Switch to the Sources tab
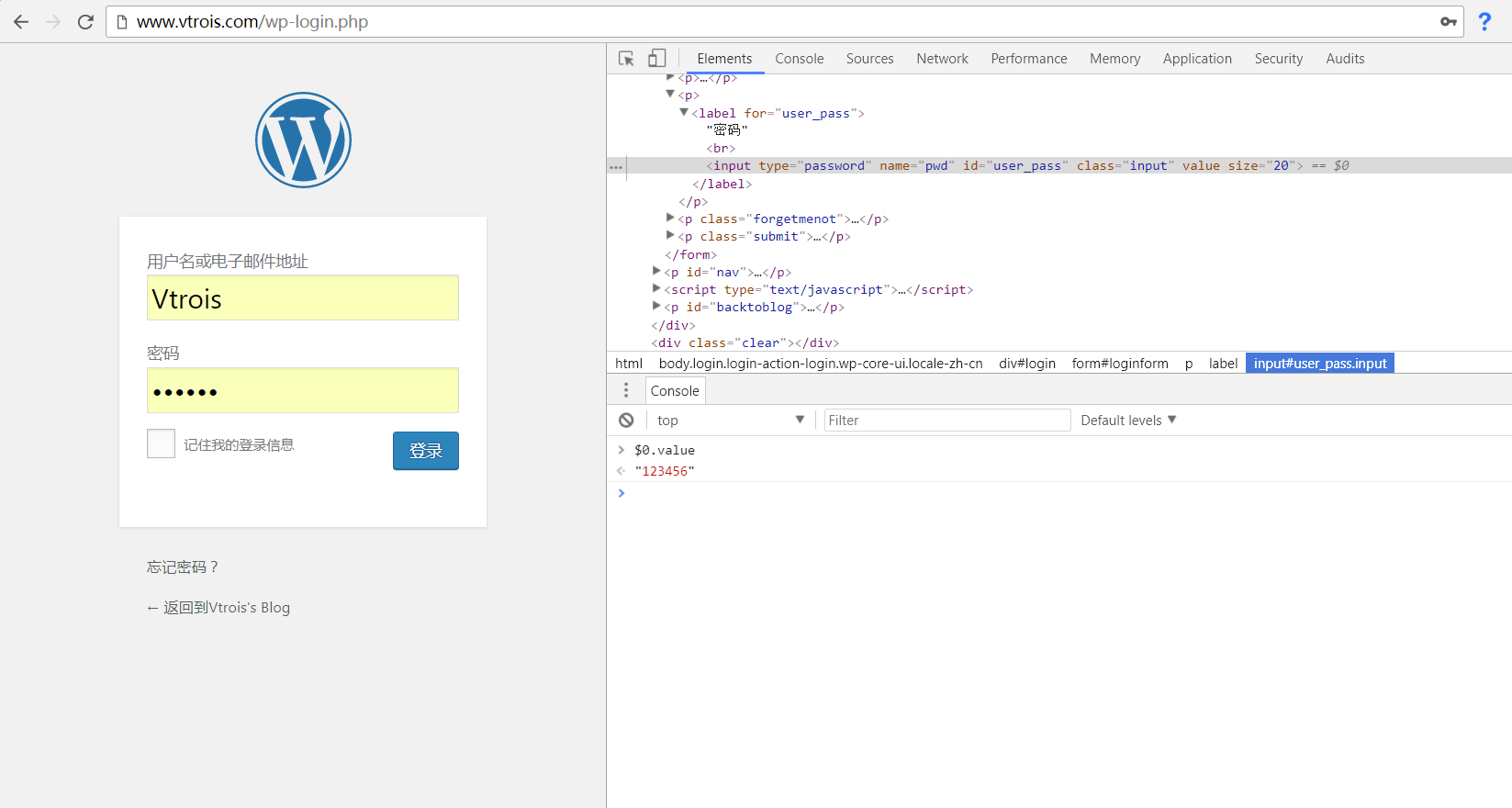This screenshot has height=808, width=1512. click(870, 59)
